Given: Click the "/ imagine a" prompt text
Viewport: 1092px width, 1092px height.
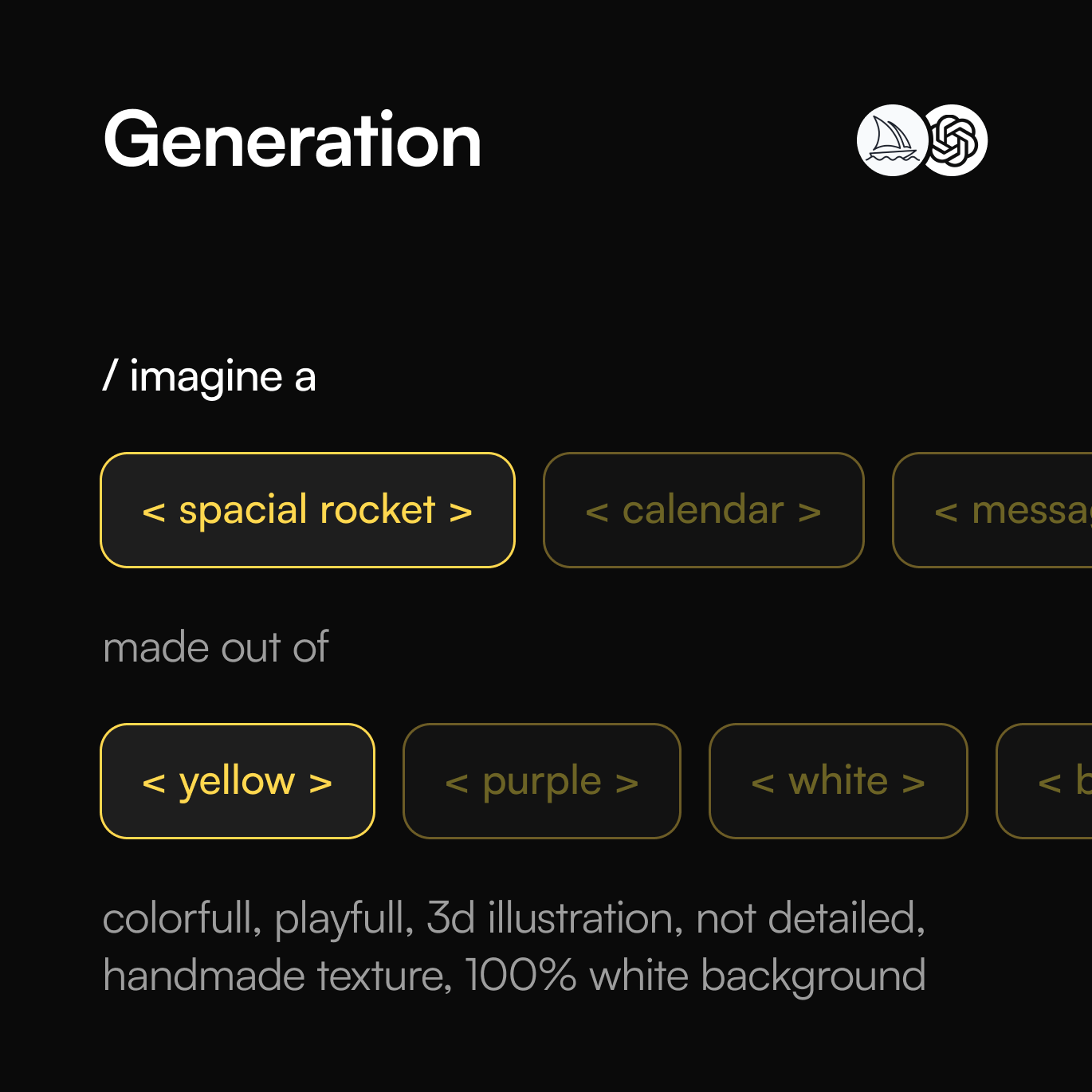Looking at the screenshot, I should [210, 376].
